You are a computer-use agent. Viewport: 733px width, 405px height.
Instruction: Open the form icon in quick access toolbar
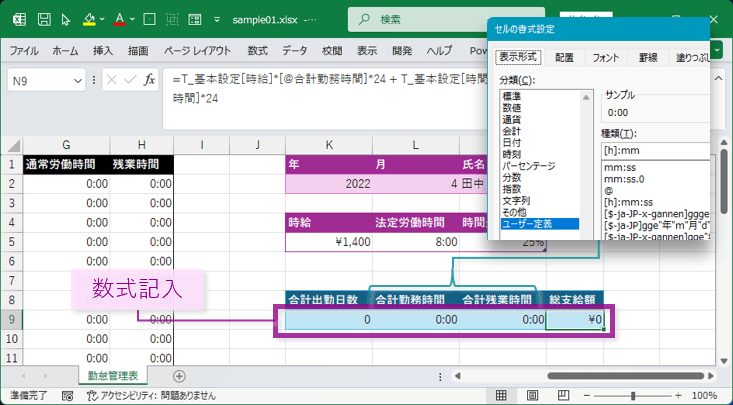point(194,20)
